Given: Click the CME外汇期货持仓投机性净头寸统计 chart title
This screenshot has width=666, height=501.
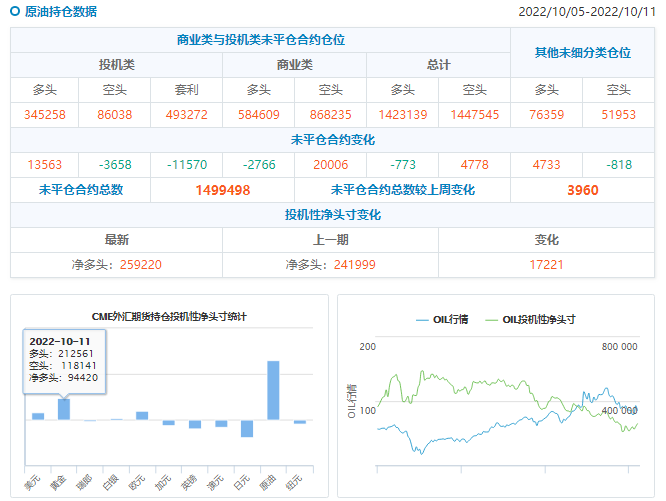Looking at the screenshot, I should coord(169,316).
